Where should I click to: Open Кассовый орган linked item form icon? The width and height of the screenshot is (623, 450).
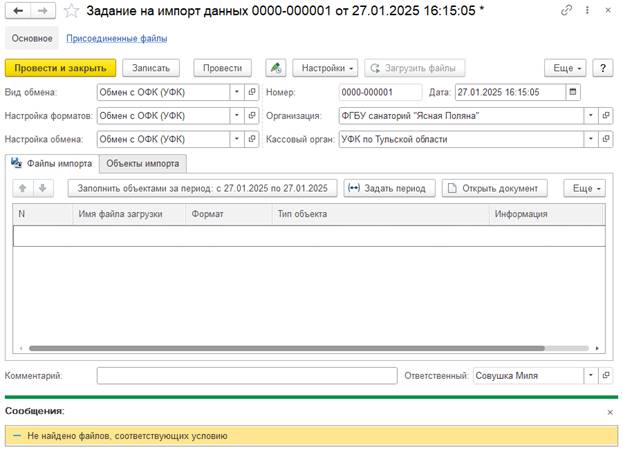[x=606, y=139]
